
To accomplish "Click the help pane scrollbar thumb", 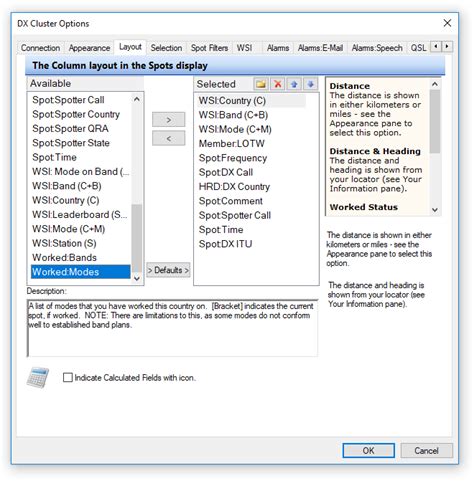I will point(435,121).
